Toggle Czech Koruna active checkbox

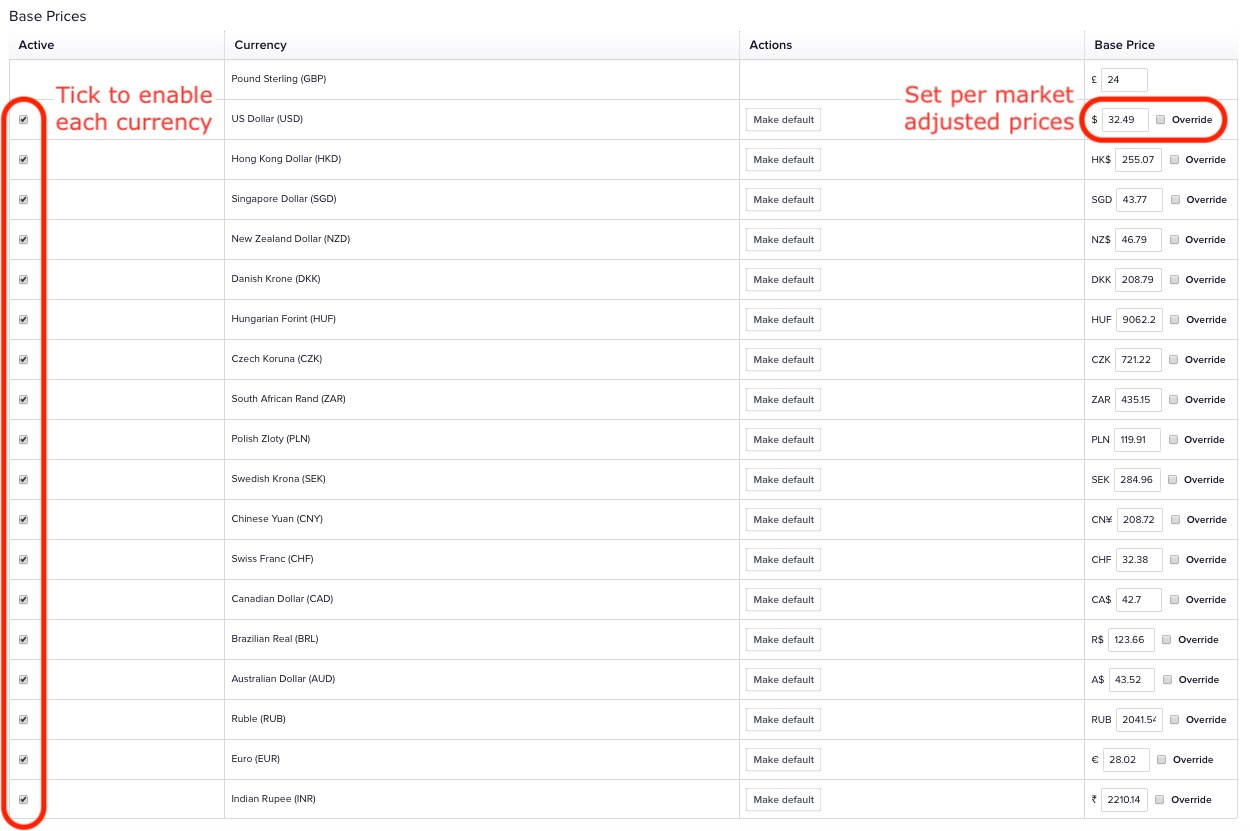(23, 360)
